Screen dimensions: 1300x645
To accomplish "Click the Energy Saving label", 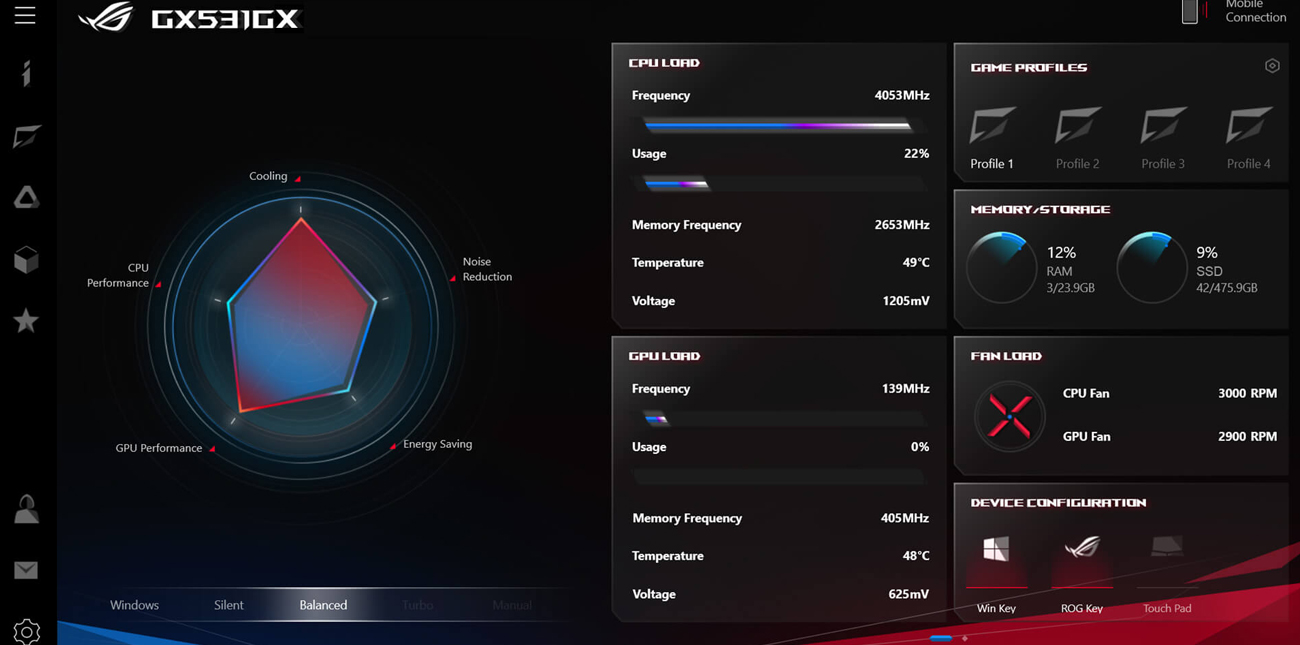I will (x=437, y=444).
